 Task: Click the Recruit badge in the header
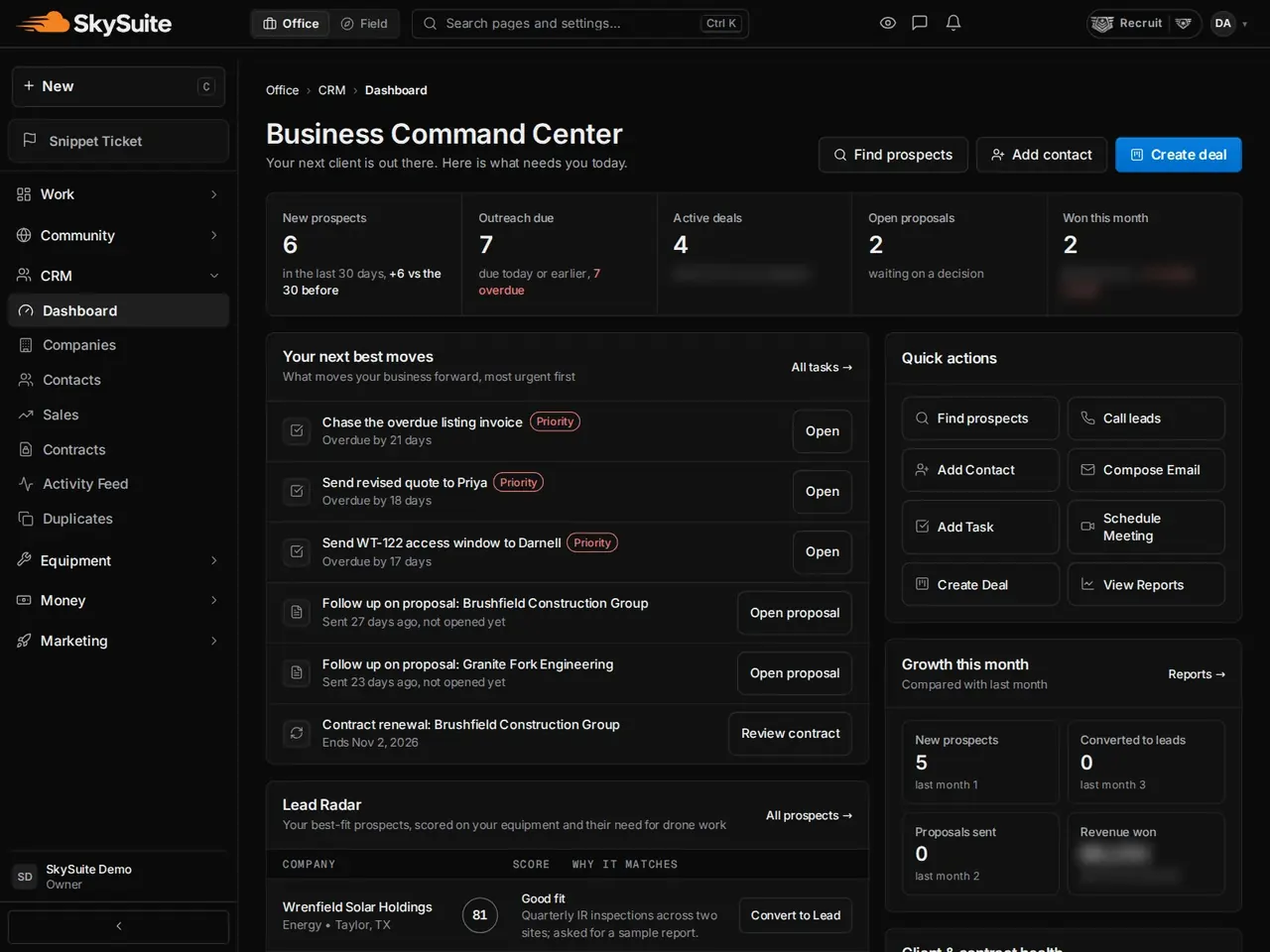(1144, 23)
